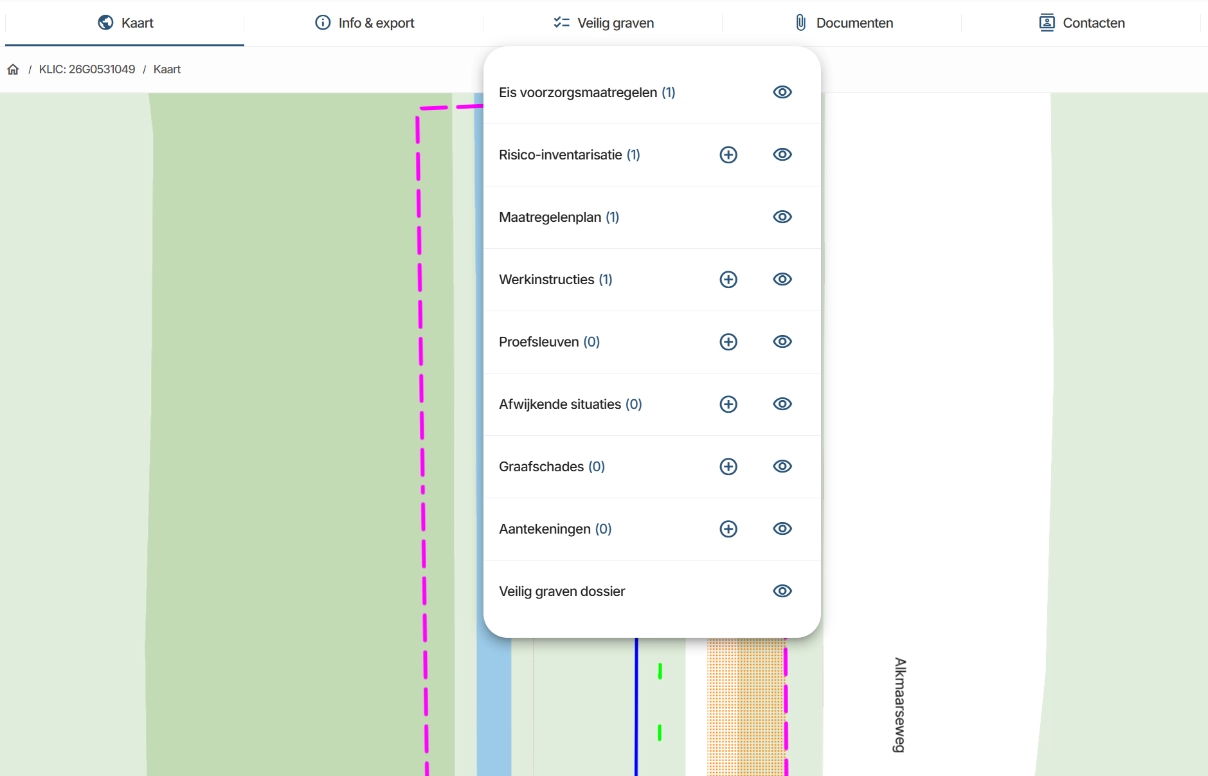The width and height of the screenshot is (1208, 776).
Task: Toggle eye icon for Graafschades
Action: pos(782,467)
